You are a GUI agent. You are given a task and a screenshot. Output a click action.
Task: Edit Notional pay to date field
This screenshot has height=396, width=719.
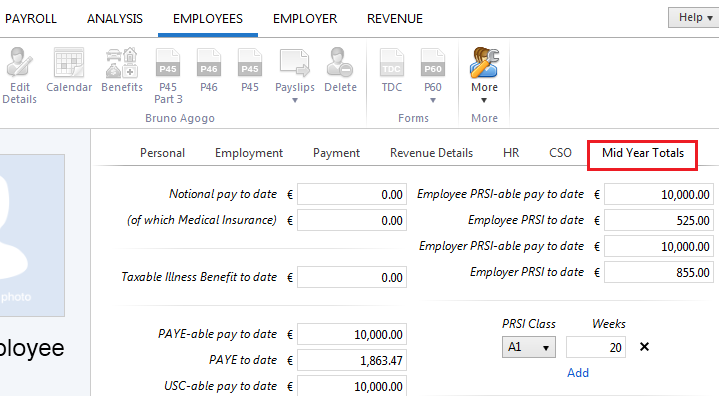352,195
